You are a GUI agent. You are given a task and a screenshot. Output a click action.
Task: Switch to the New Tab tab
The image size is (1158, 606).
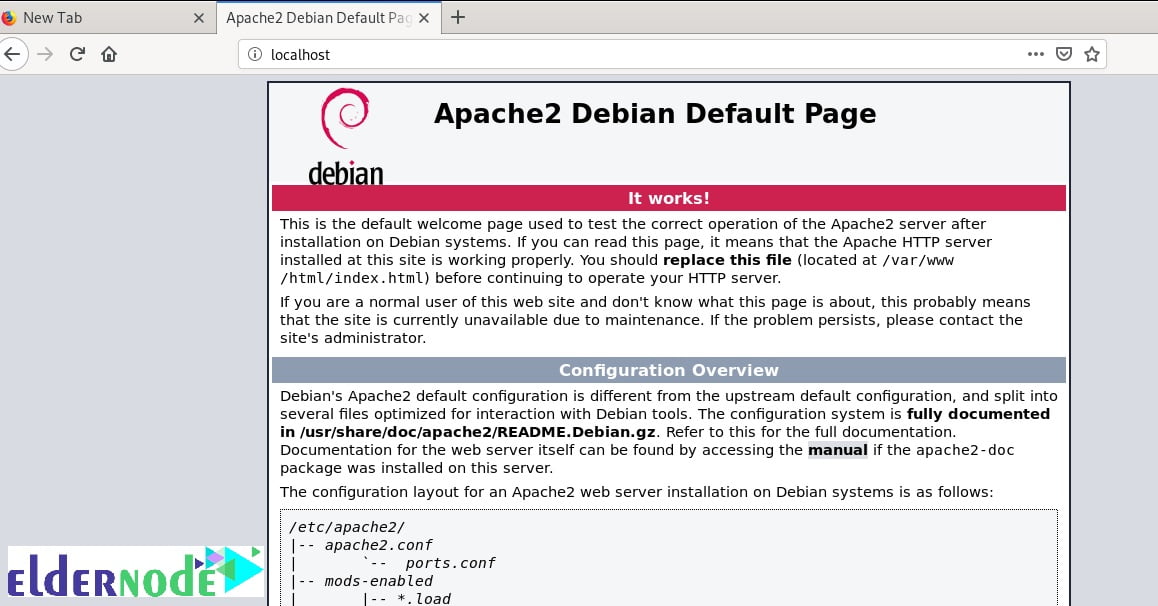click(x=106, y=17)
